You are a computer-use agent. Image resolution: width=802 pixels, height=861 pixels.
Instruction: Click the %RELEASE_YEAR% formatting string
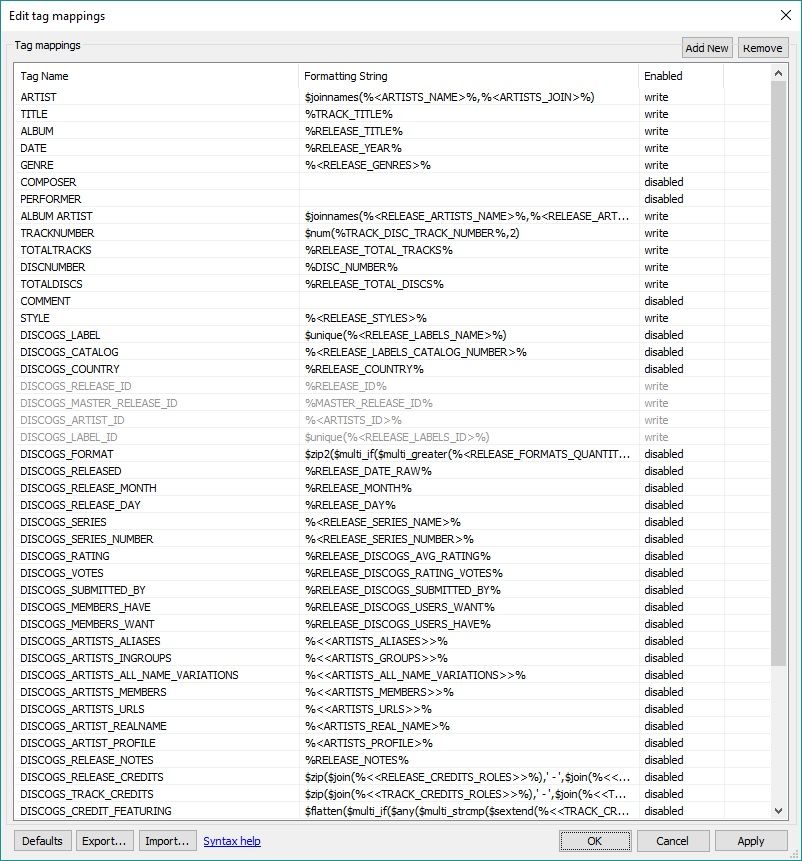(353, 148)
